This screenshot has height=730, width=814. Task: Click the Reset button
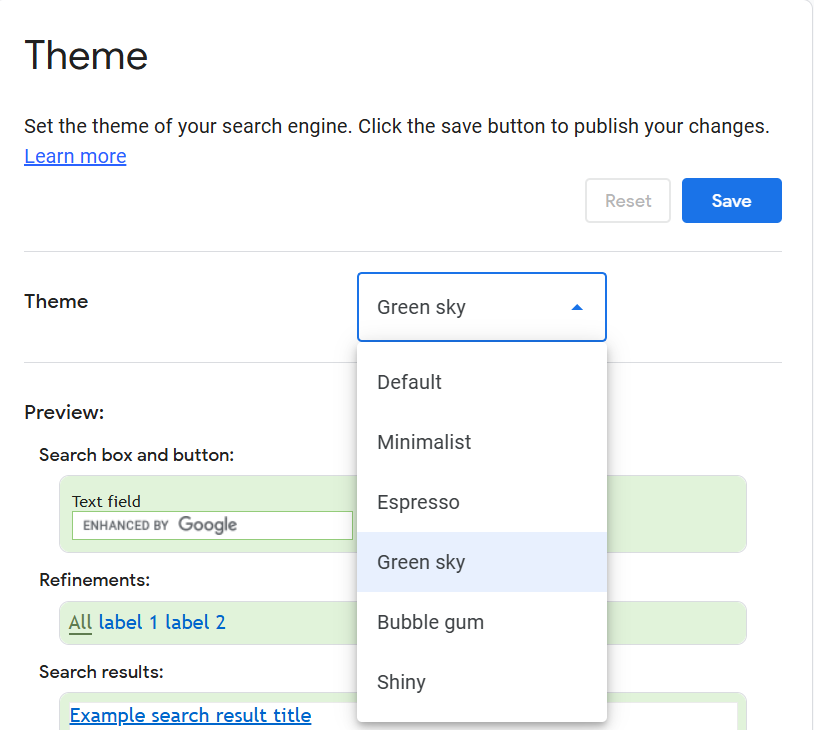coord(628,200)
